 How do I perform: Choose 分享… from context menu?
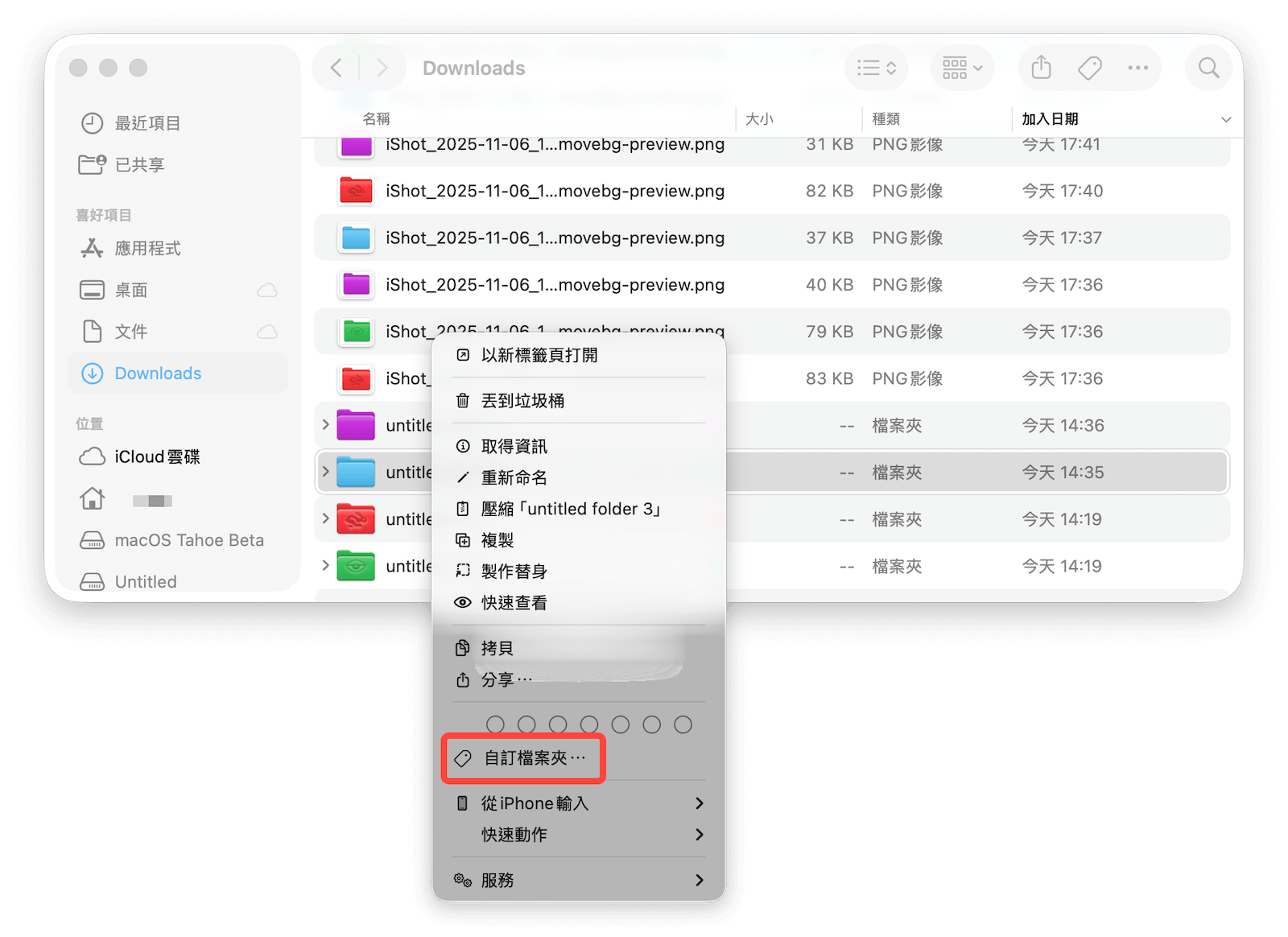coord(579,679)
